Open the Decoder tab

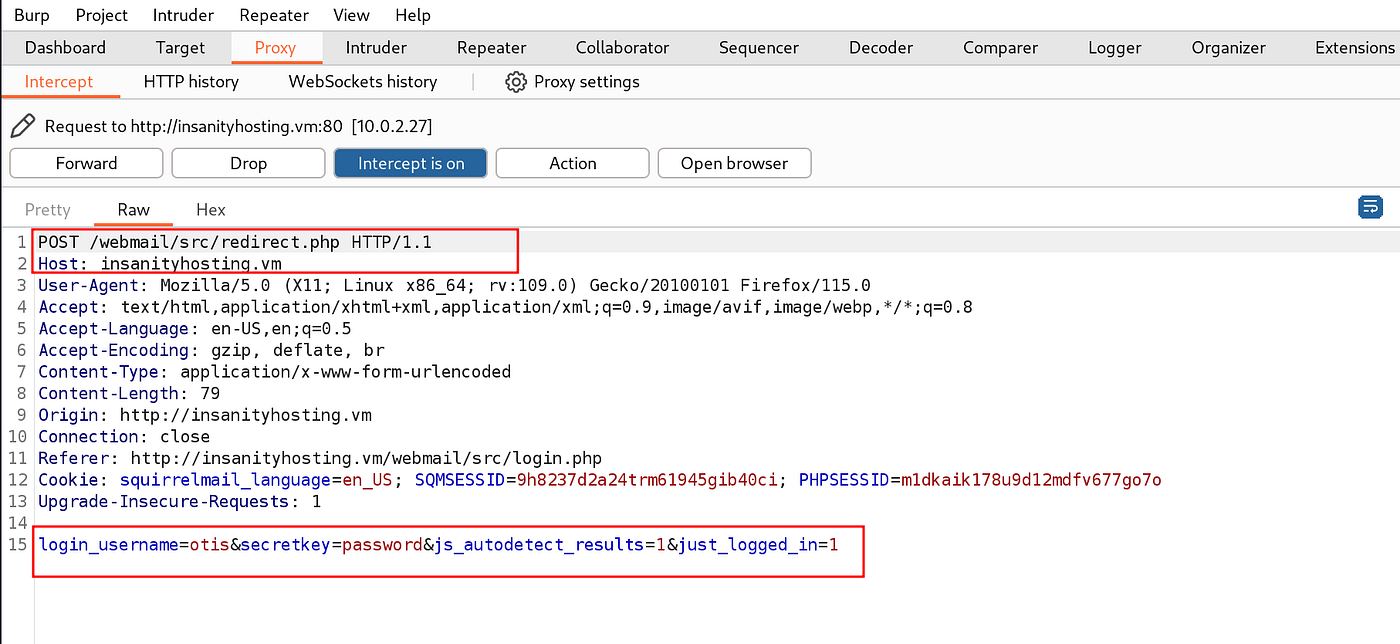click(x=881, y=47)
